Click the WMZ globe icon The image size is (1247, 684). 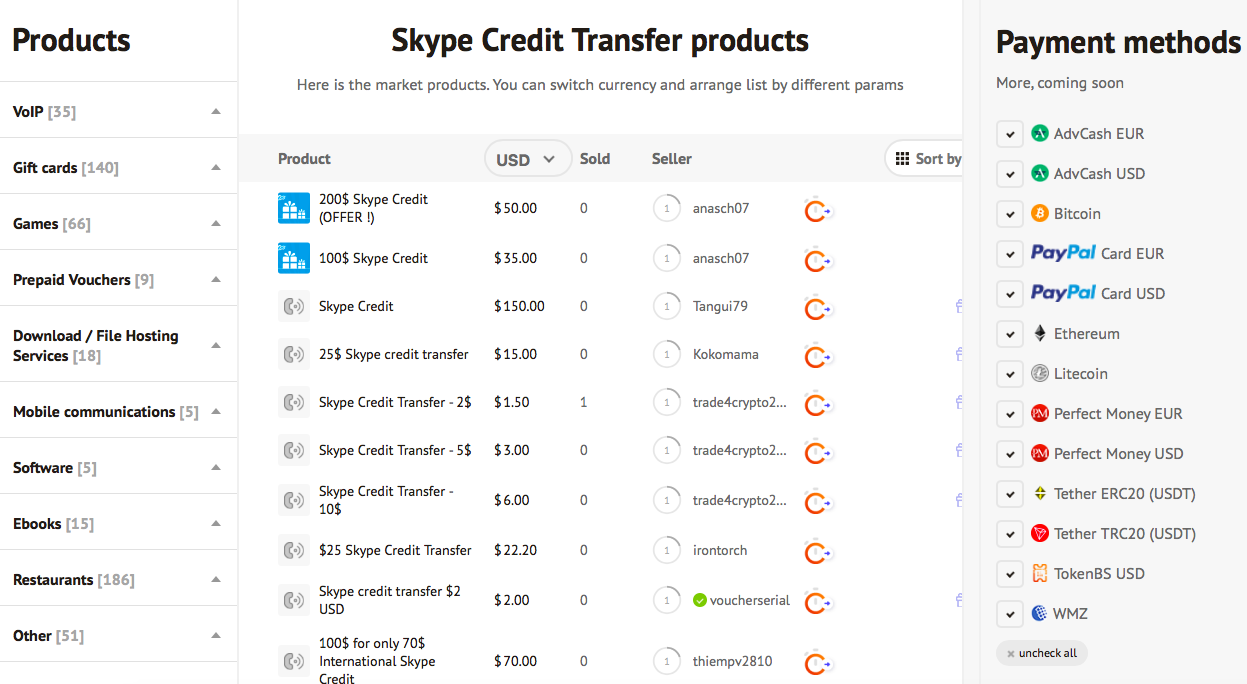(1040, 614)
